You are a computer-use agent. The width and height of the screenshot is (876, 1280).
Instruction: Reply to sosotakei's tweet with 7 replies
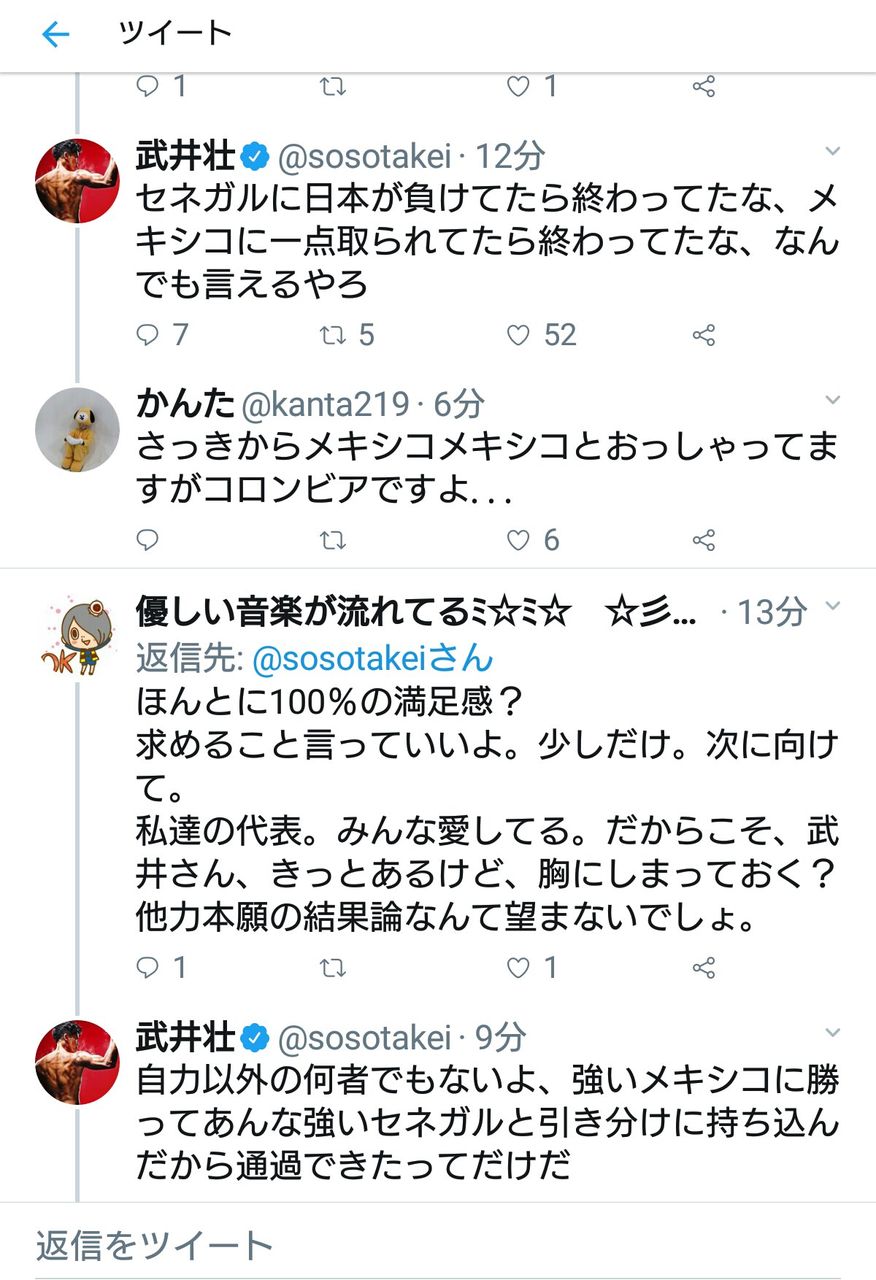[x=148, y=335]
